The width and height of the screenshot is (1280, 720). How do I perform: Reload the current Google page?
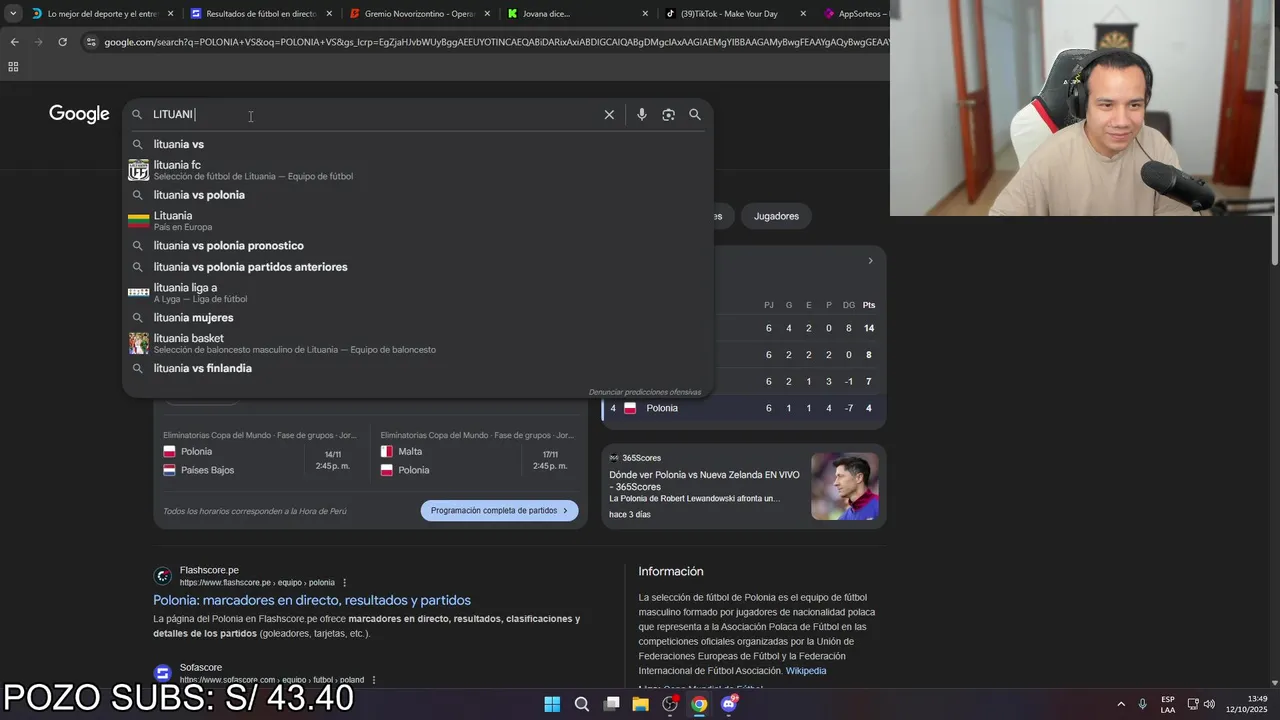62,42
